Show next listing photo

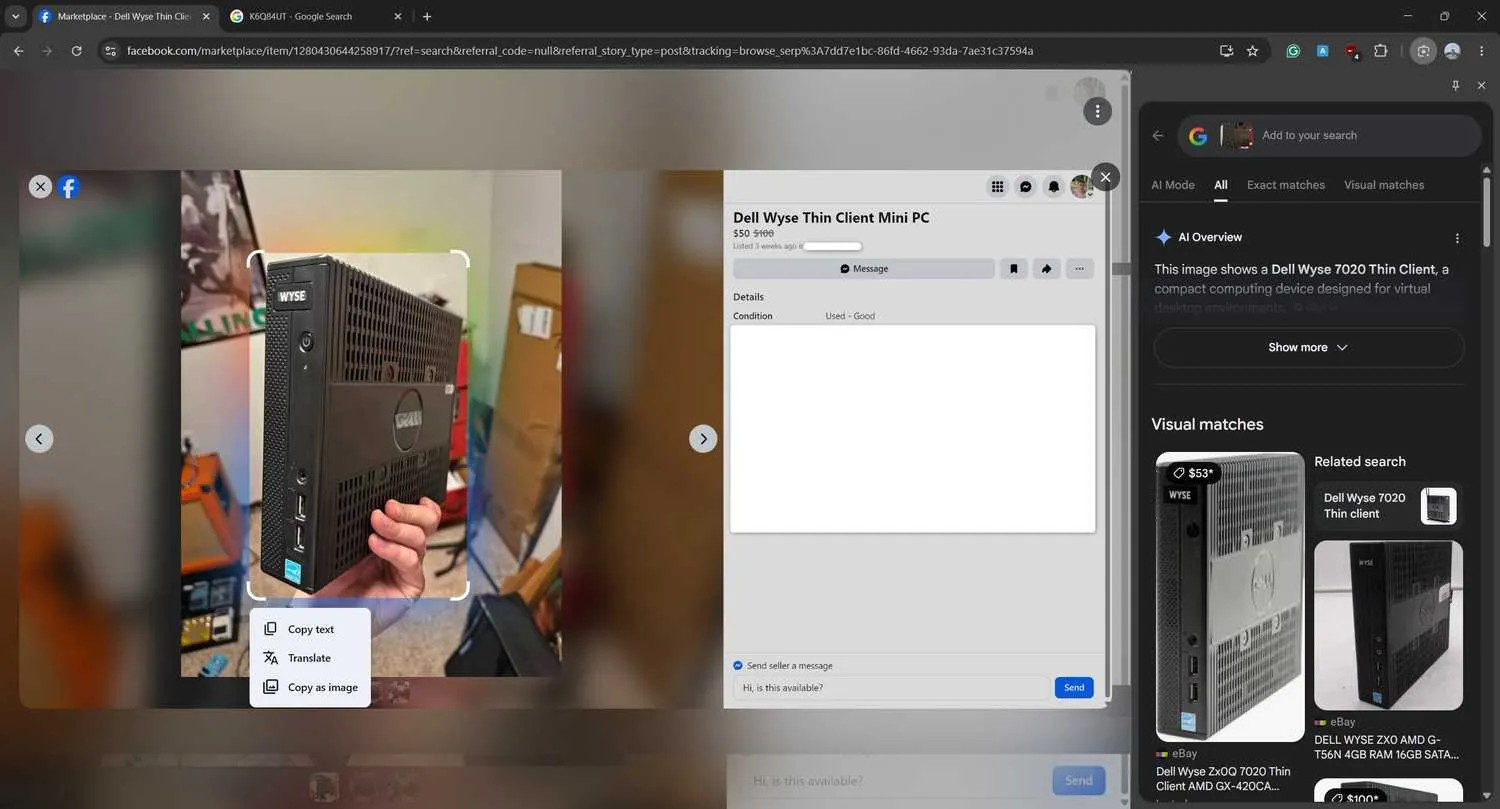pos(703,438)
